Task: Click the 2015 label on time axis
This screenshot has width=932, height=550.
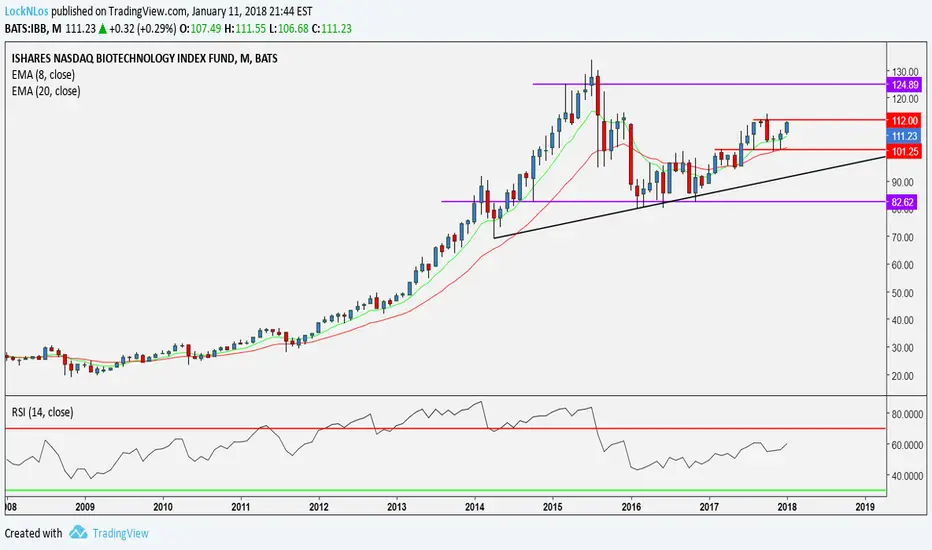Action: [x=553, y=507]
